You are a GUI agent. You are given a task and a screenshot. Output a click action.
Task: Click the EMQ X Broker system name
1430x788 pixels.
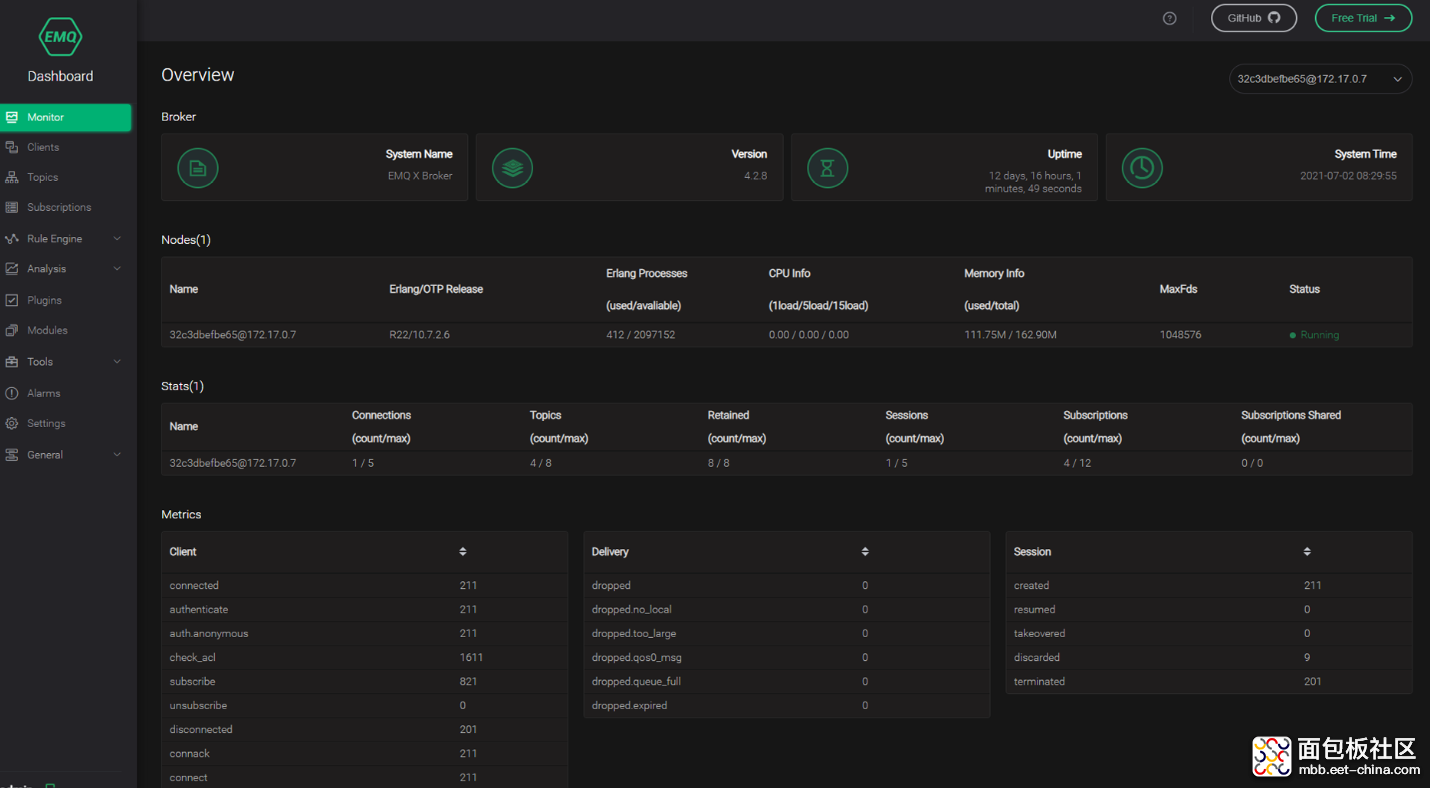coord(420,175)
